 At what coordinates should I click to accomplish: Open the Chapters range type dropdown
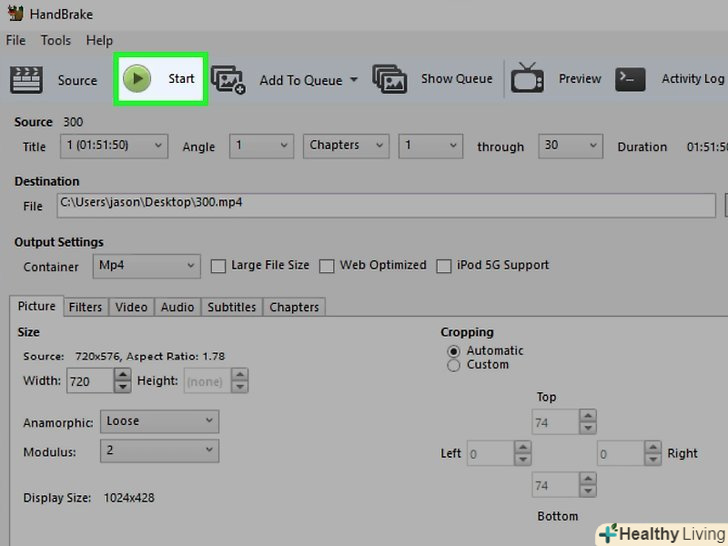coord(346,146)
